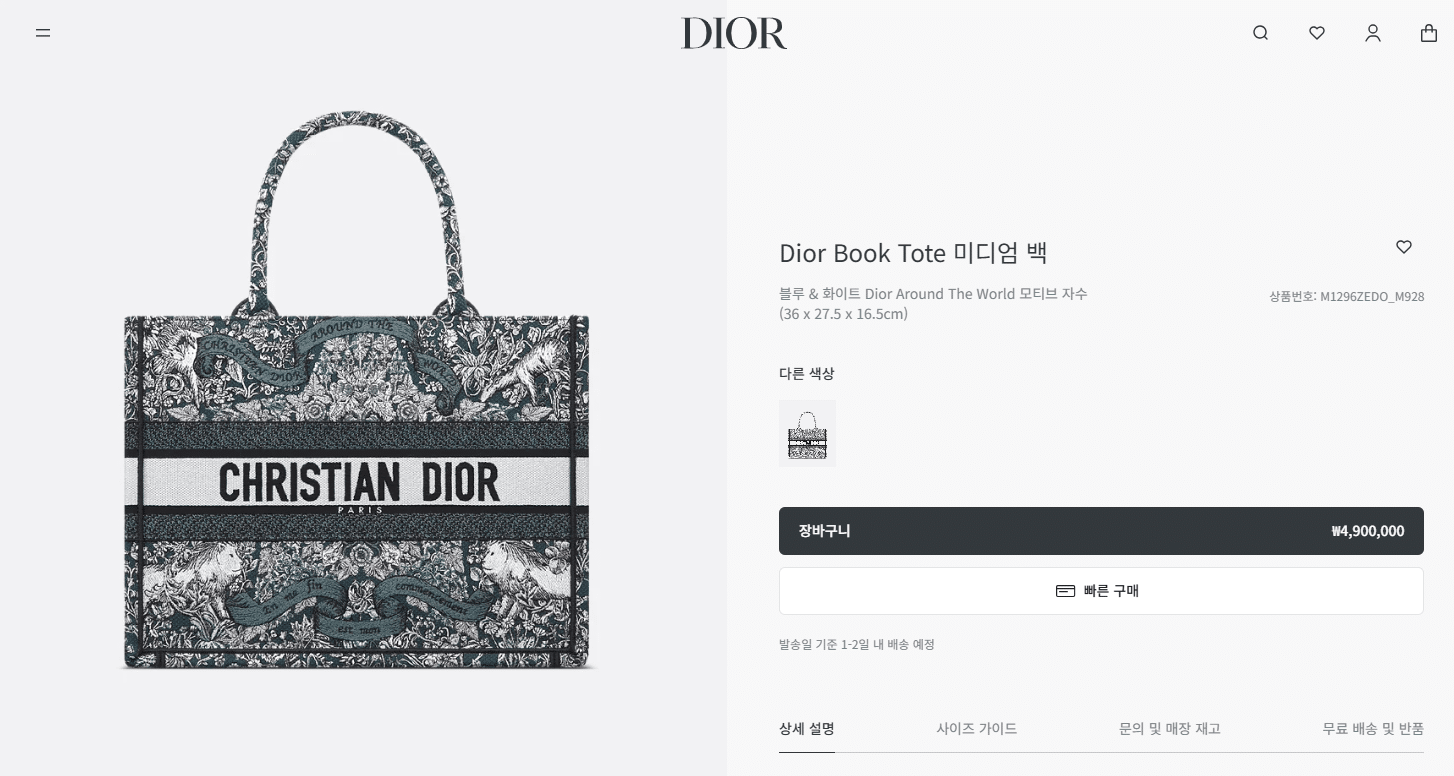Click the 다른 색상 section label
1454x776 pixels.
click(806, 374)
